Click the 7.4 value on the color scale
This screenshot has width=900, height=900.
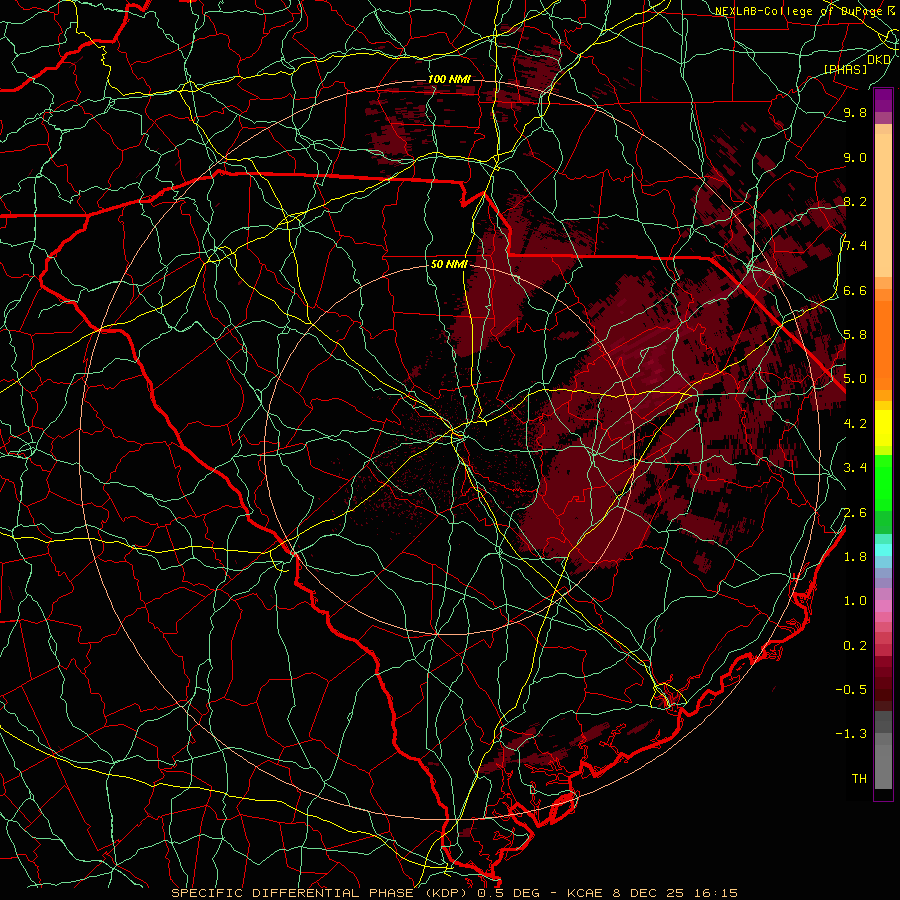[855, 246]
